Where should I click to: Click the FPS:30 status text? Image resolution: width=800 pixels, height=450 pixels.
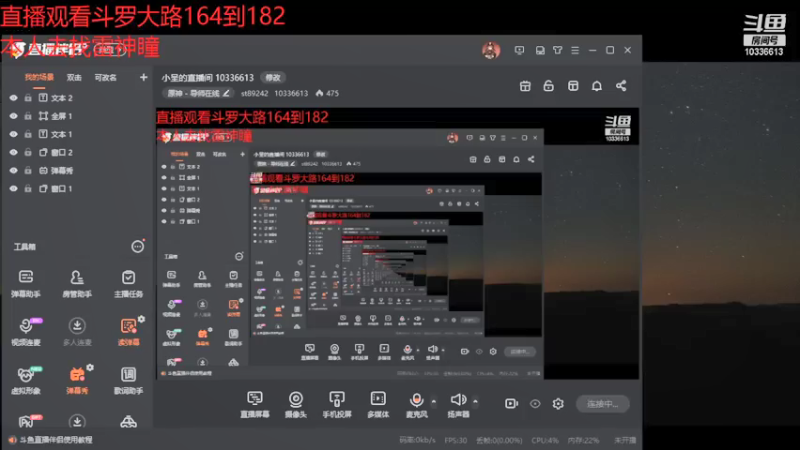coord(456,440)
